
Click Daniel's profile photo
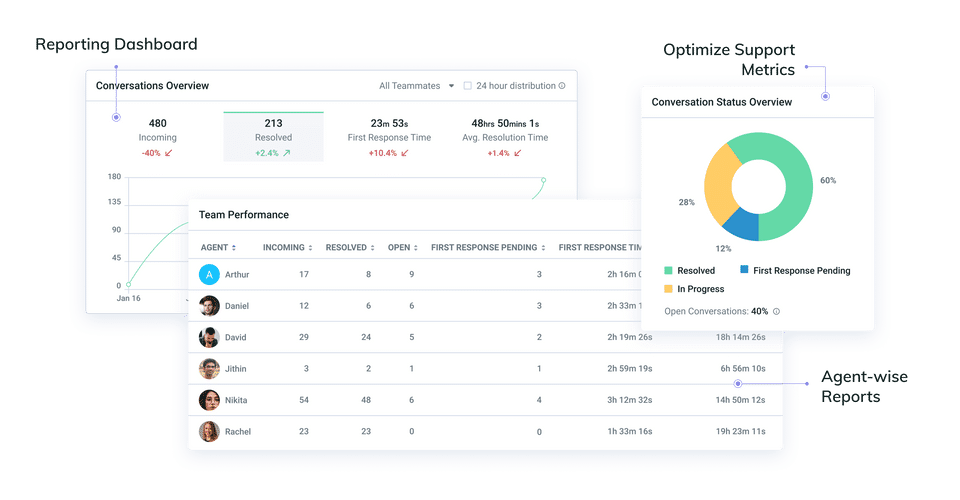(x=209, y=306)
